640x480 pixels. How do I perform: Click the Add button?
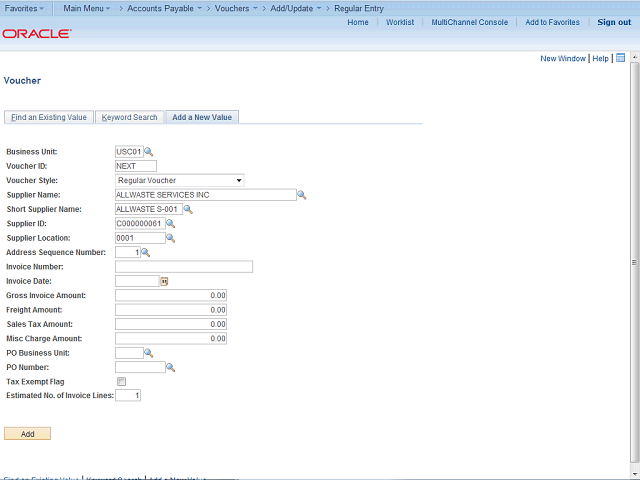point(27,434)
